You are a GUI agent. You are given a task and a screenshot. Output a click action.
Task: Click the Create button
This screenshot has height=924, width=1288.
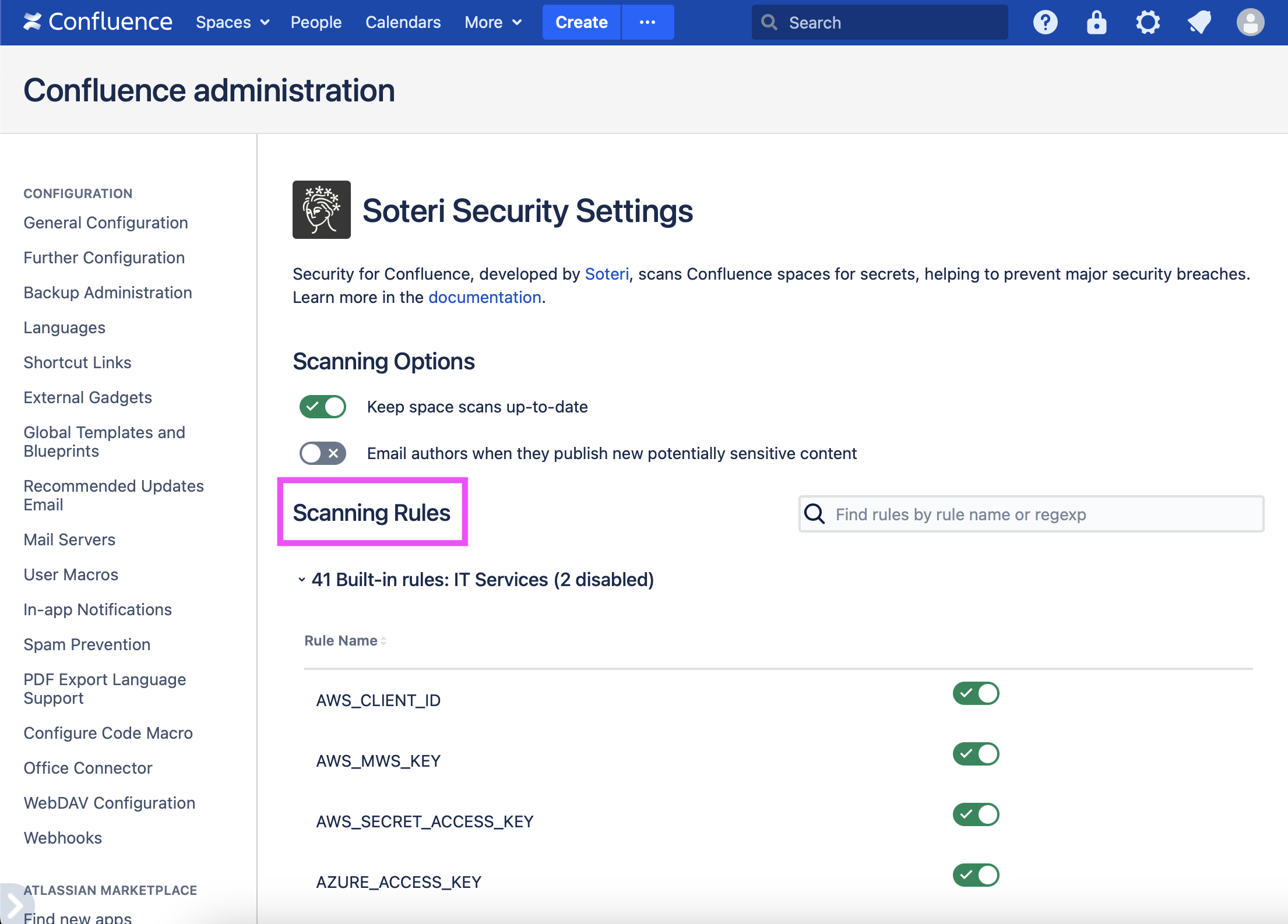click(x=580, y=22)
